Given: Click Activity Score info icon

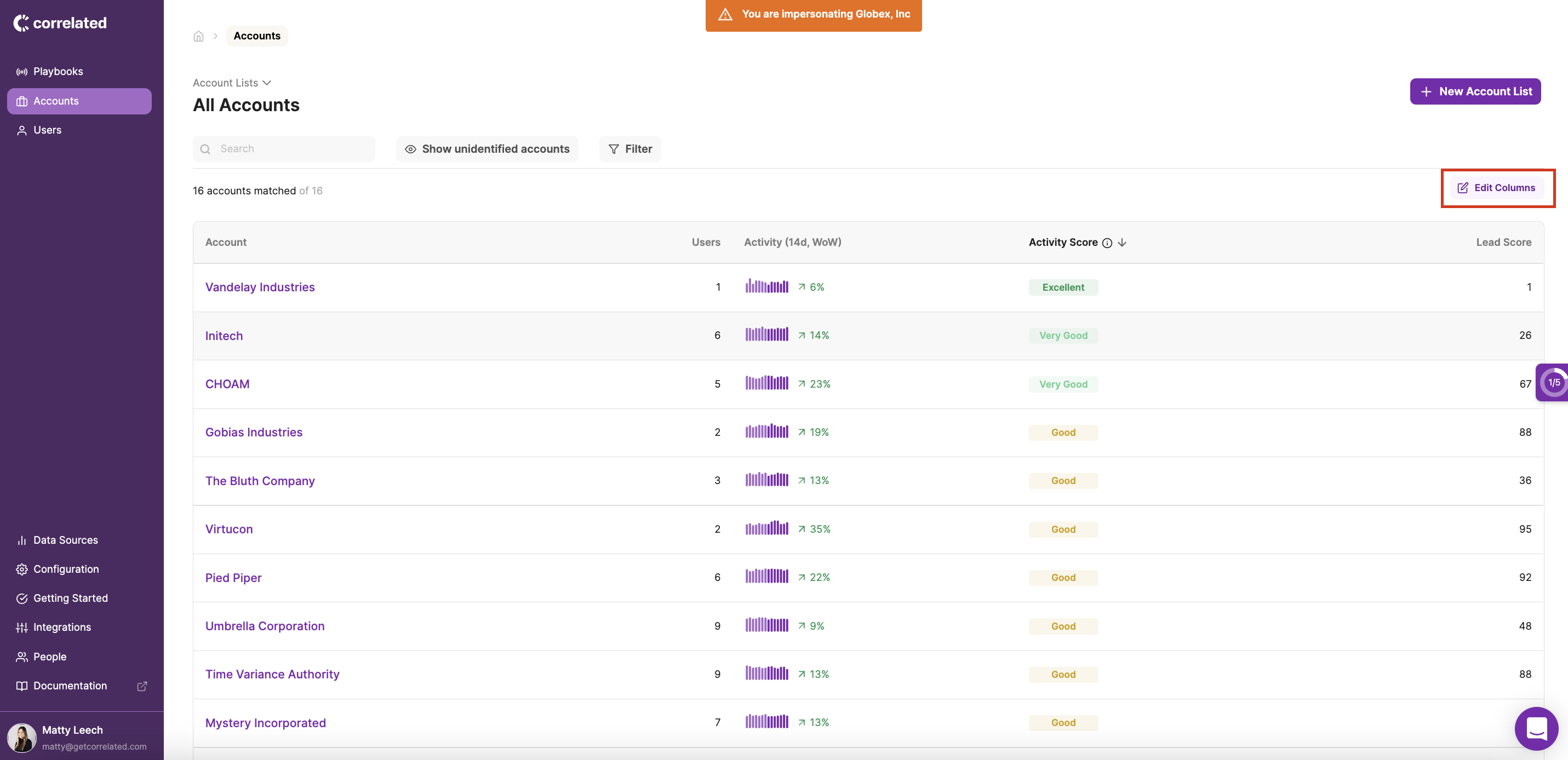Looking at the screenshot, I should pyautogui.click(x=1107, y=243).
